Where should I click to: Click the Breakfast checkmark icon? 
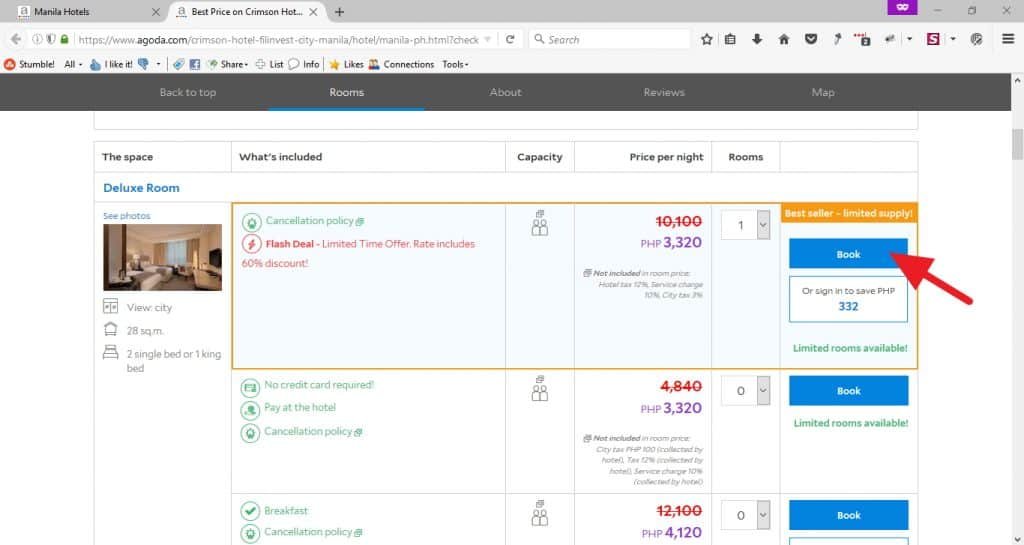pos(250,511)
